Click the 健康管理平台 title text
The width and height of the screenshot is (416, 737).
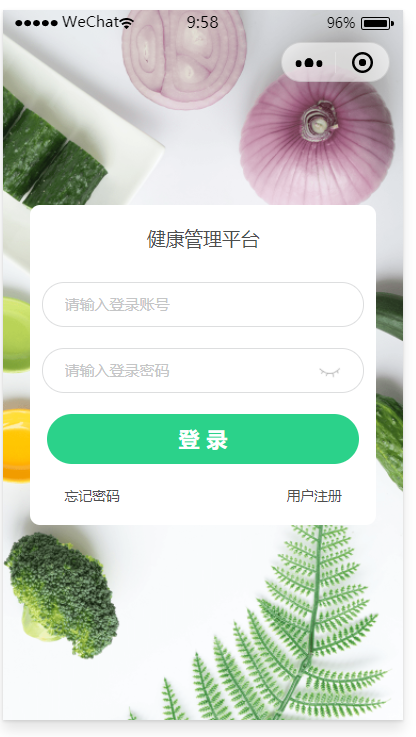pos(203,239)
